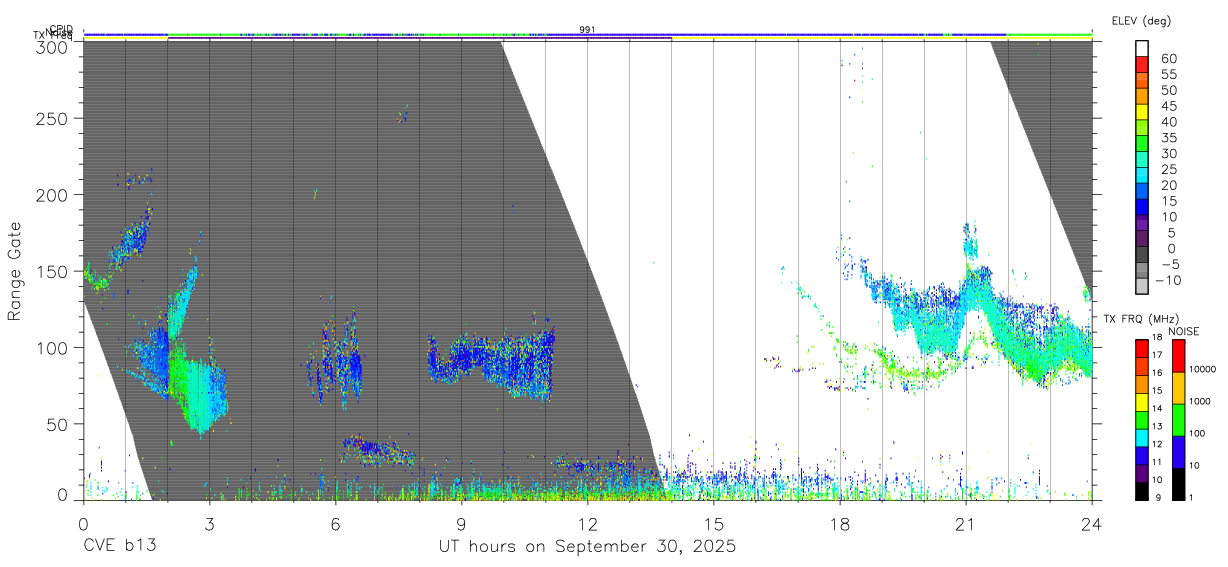Click the TX FRQ swatch between 14 and 15
The width and height of the screenshot is (1228, 567).
coord(1142,401)
